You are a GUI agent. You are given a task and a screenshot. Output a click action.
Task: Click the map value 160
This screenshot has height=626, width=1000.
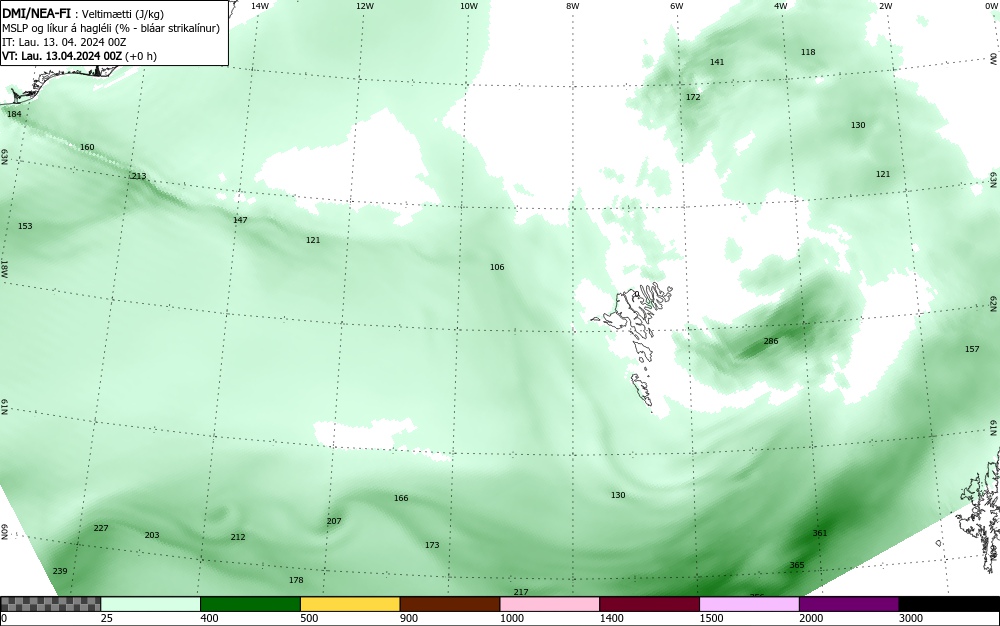tap(87, 147)
